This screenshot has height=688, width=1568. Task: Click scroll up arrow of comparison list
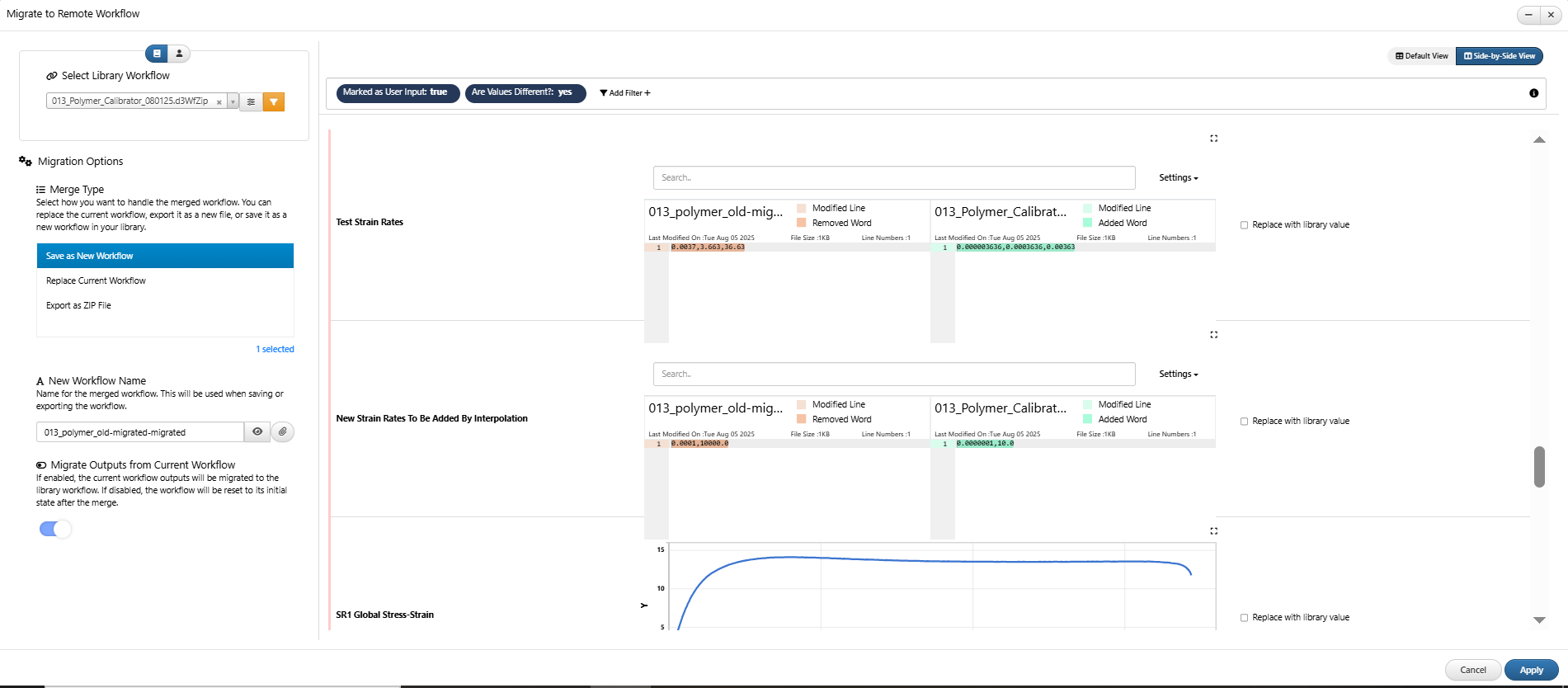[1539, 139]
